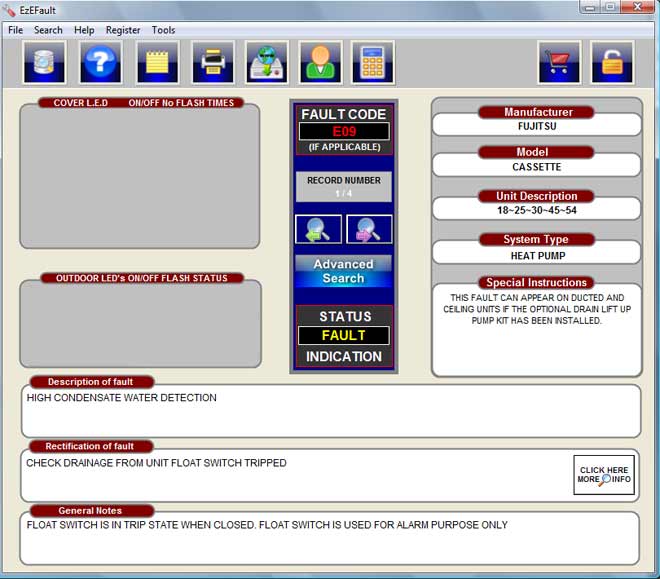Click the E09 fault code field
The image size is (660, 579).
[344, 131]
